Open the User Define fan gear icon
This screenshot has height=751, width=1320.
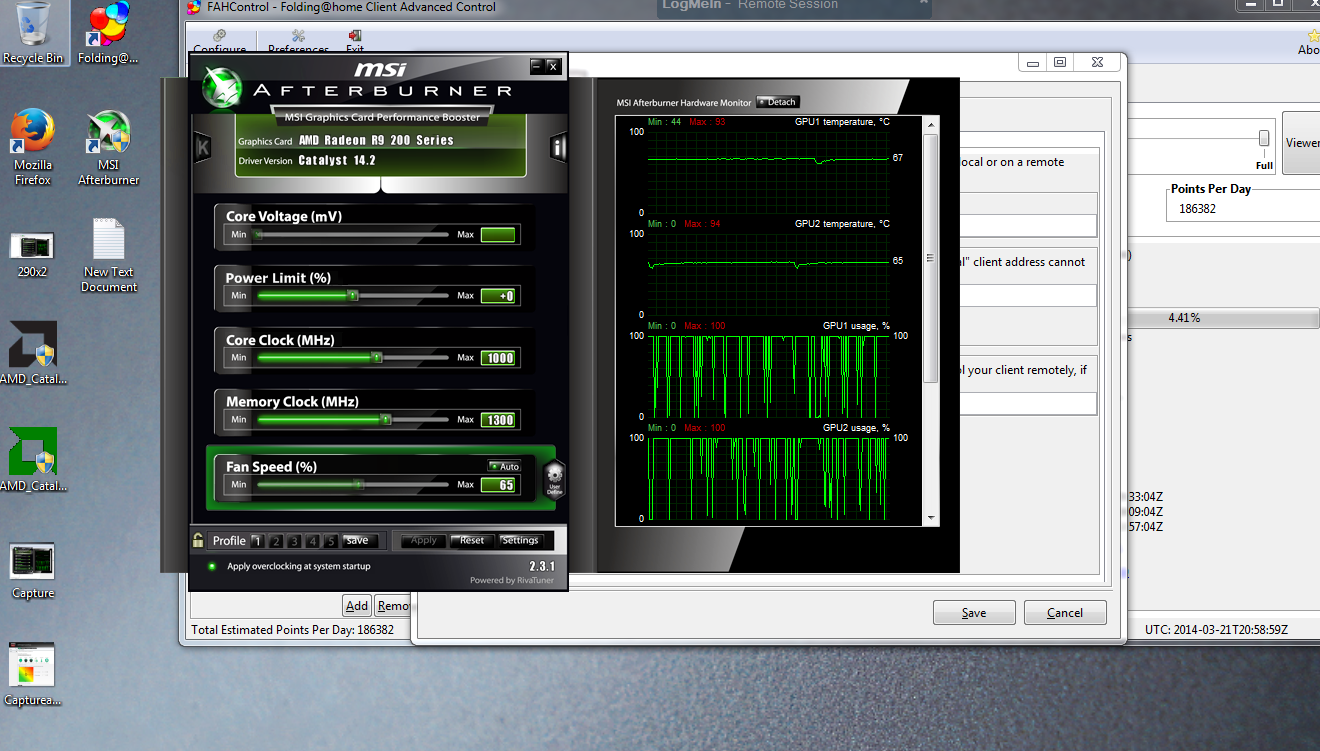555,480
